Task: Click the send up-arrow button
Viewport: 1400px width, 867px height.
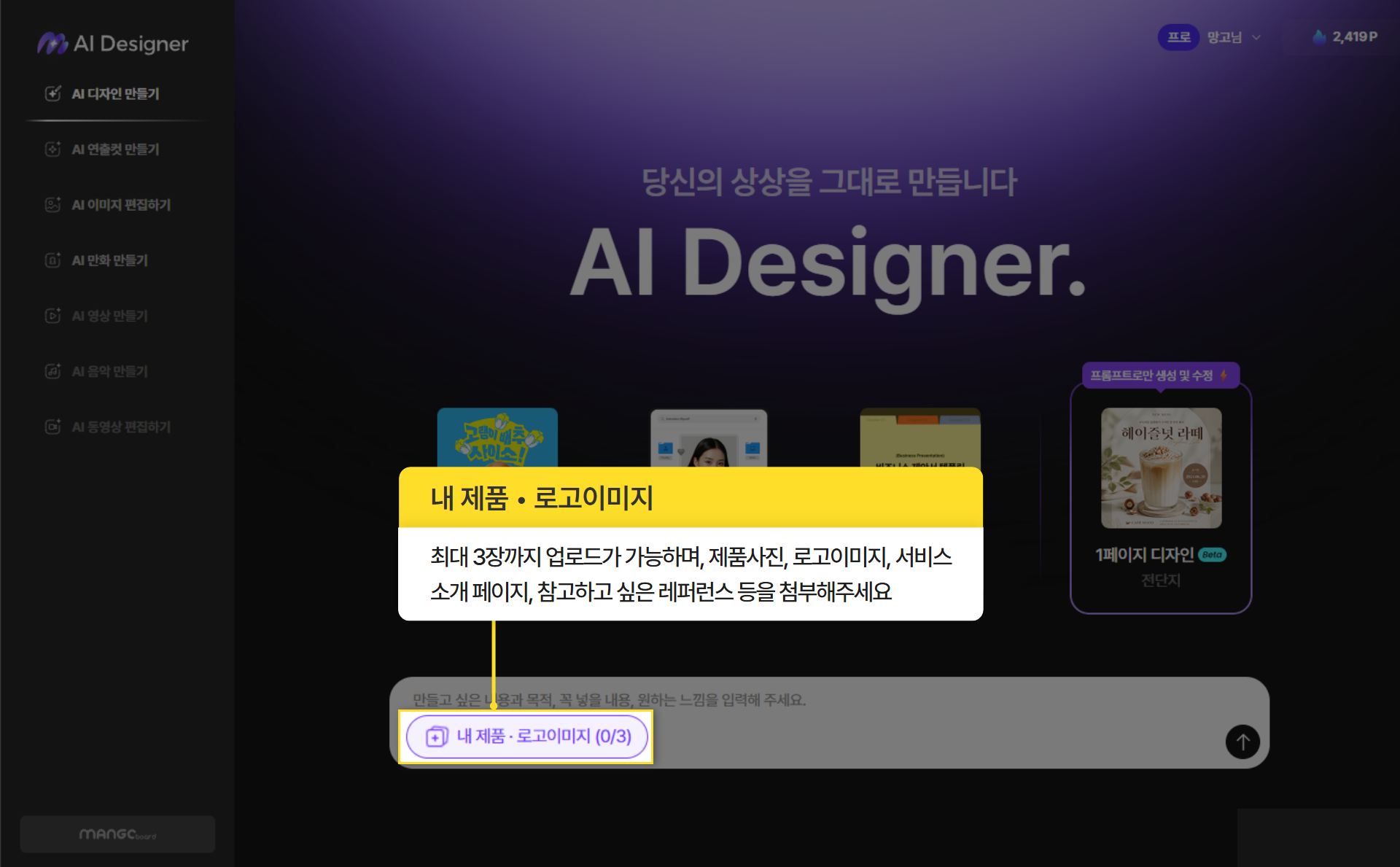Action: click(x=1242, y=742)
